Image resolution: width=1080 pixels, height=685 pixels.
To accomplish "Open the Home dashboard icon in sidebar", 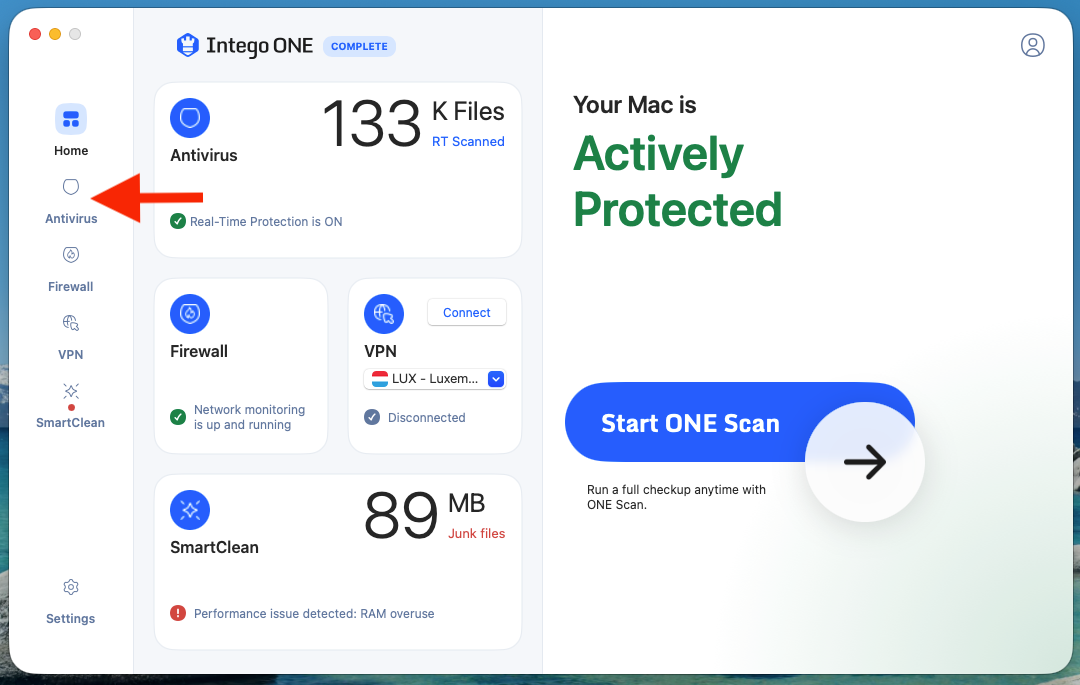I will point(71,119).
